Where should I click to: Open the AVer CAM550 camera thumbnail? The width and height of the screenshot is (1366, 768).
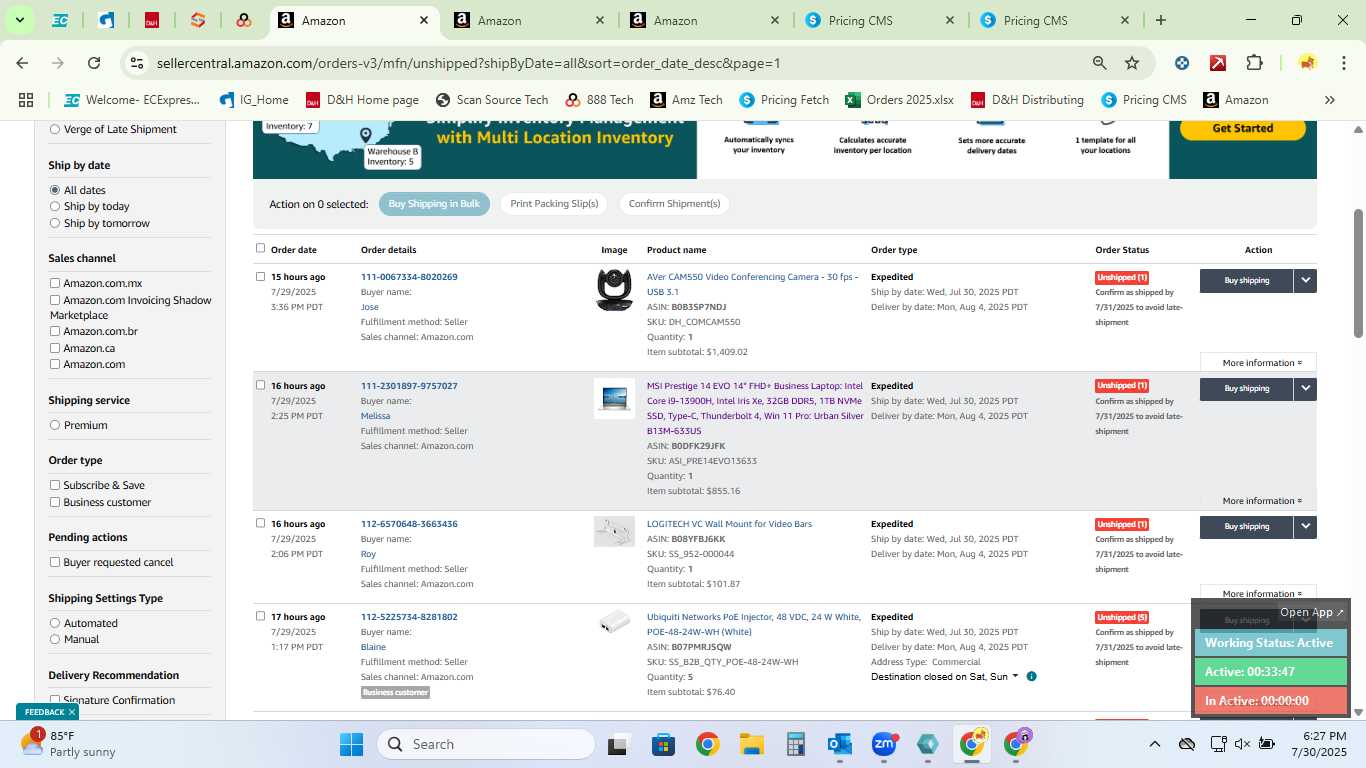point(614,290)
